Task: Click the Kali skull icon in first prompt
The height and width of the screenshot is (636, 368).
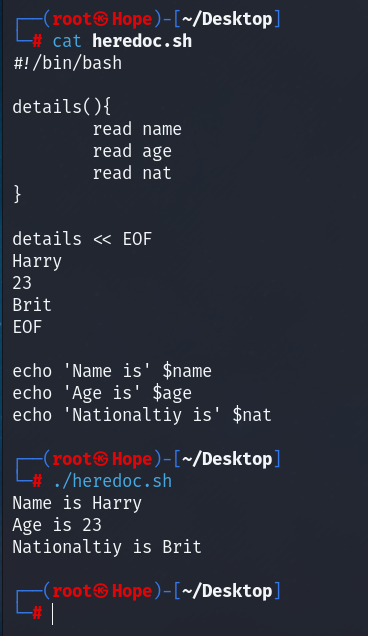Action: [101, 19]
